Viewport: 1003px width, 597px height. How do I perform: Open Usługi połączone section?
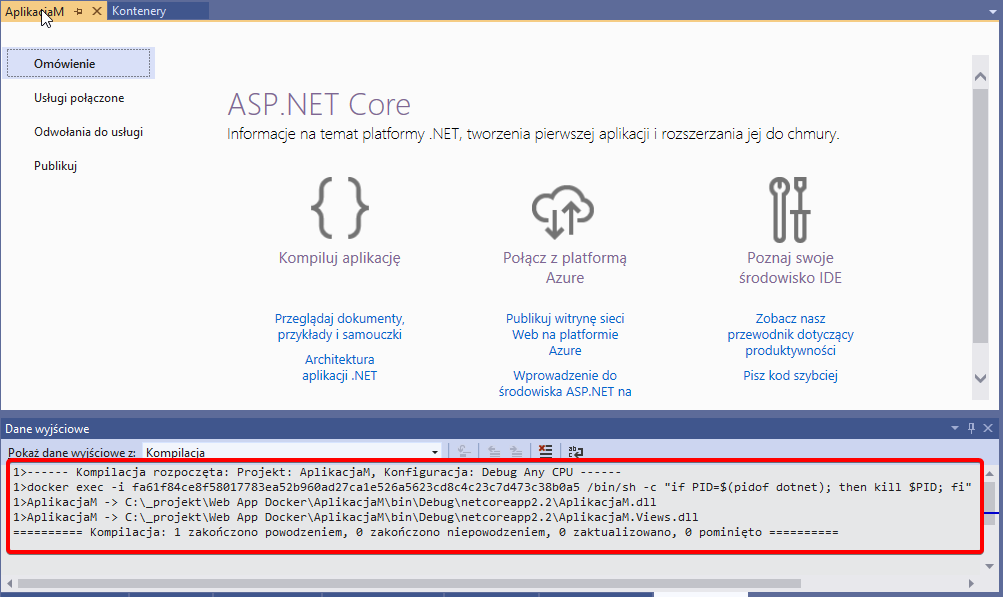point(79,98)
